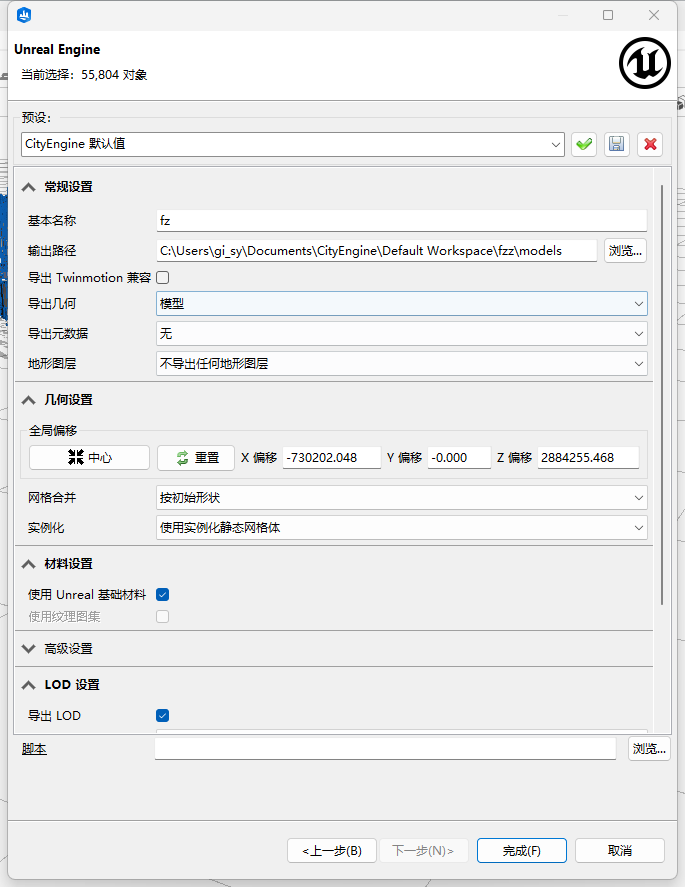
Task: Click the 输出路径 text field
Action: tap(377, 251)
